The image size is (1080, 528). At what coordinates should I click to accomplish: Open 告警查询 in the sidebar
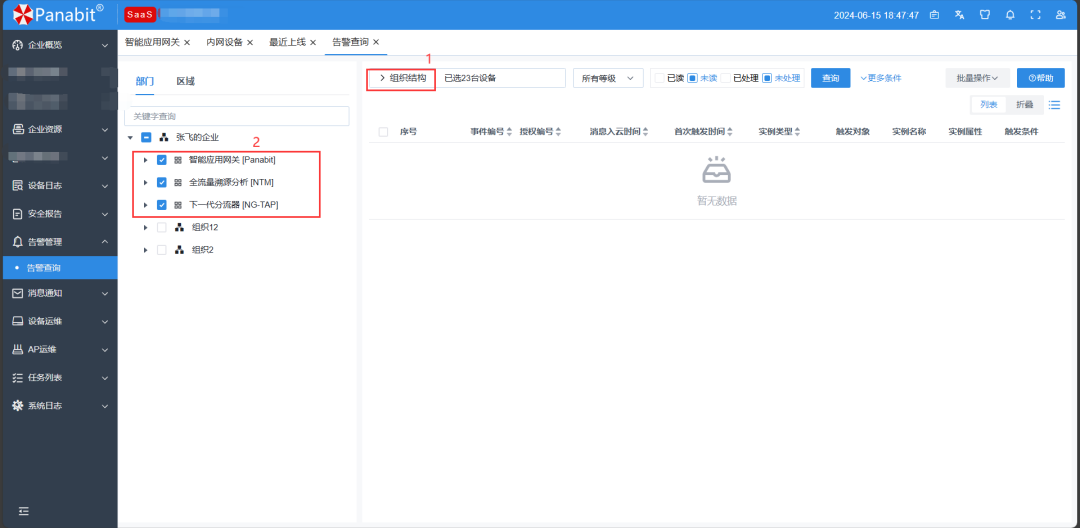pyautogui.click(x=59, y=268)
